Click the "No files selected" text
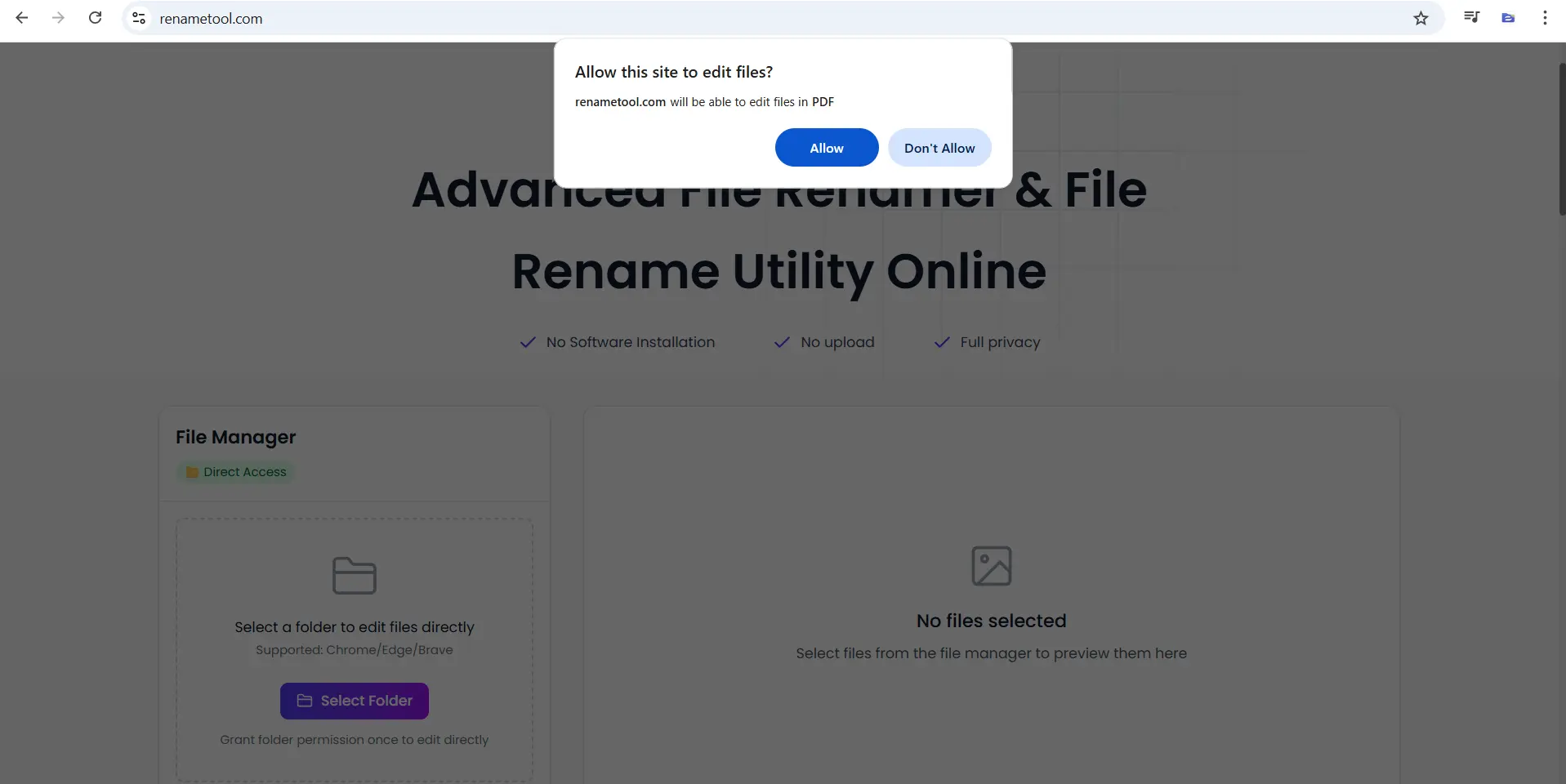The width and height of the screenshot is (1566, 784). 992,621
